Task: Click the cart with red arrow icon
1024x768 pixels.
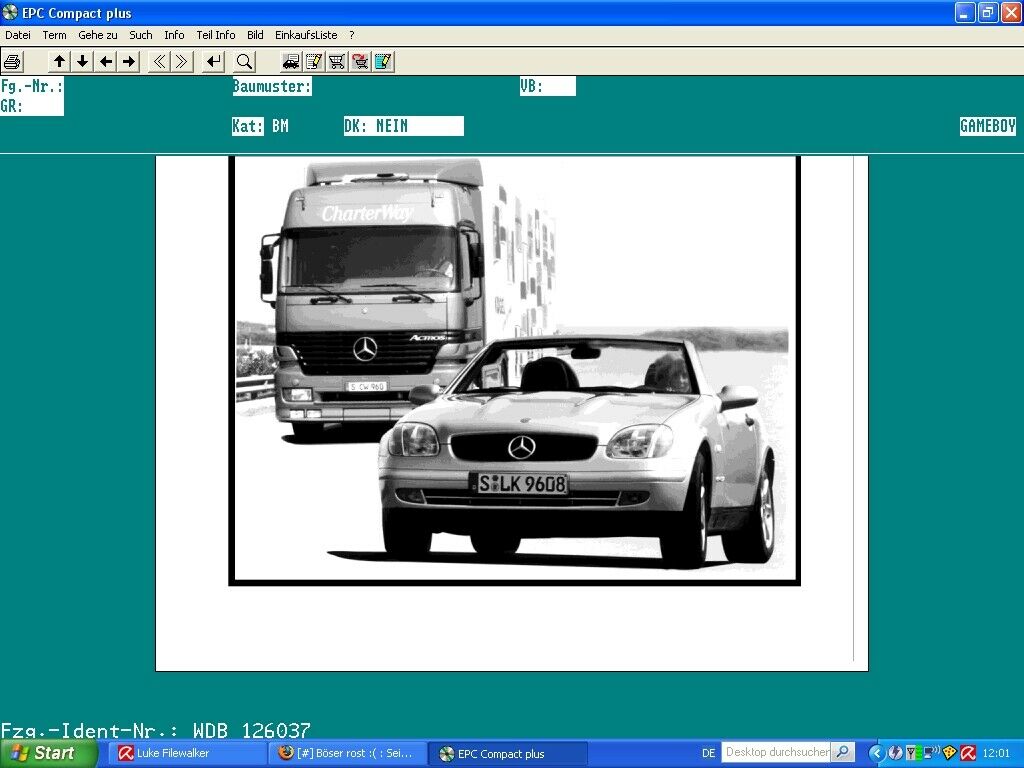Action: point(360,62)
